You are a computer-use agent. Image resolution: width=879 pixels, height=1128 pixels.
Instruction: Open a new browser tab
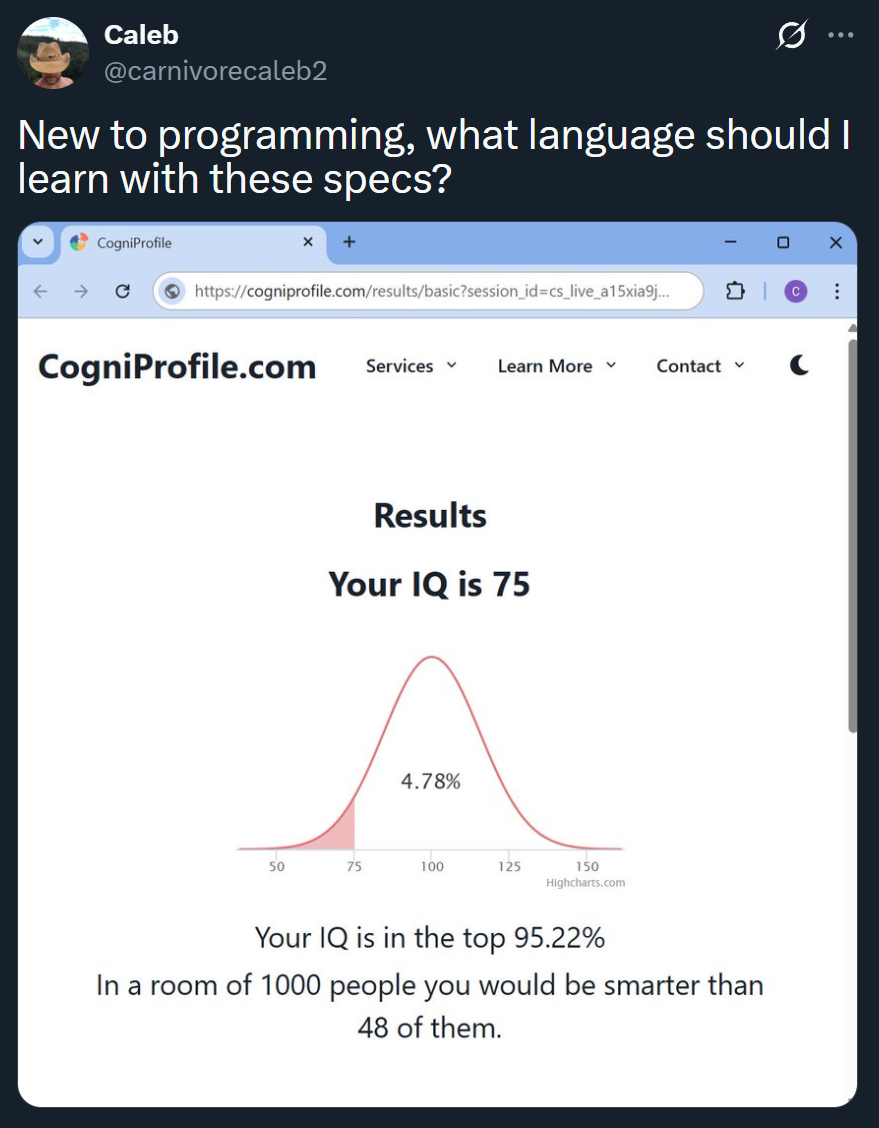[348, 241]
